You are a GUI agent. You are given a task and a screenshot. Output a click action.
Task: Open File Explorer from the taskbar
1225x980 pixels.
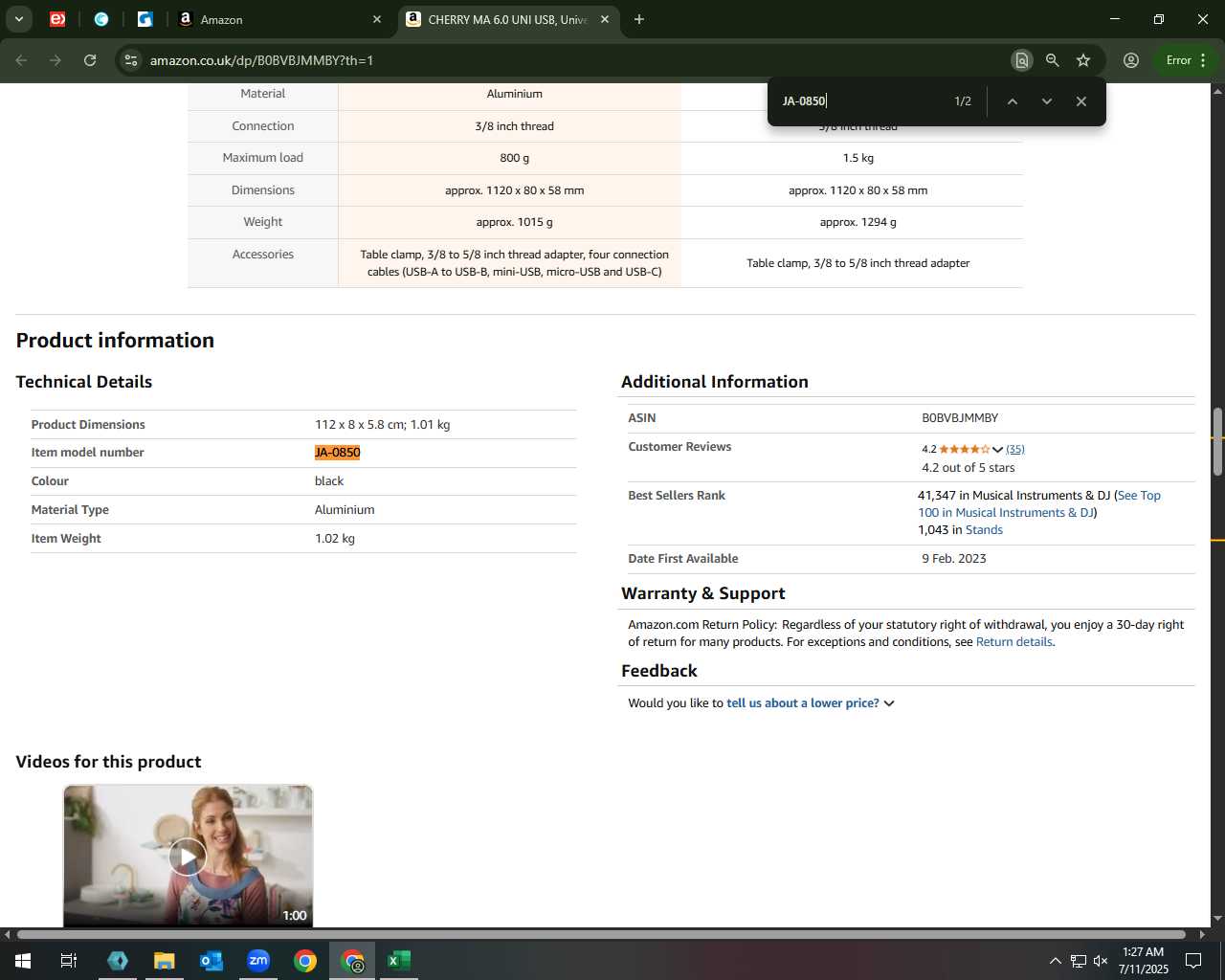pyautogui.click(x=165, y=961)
